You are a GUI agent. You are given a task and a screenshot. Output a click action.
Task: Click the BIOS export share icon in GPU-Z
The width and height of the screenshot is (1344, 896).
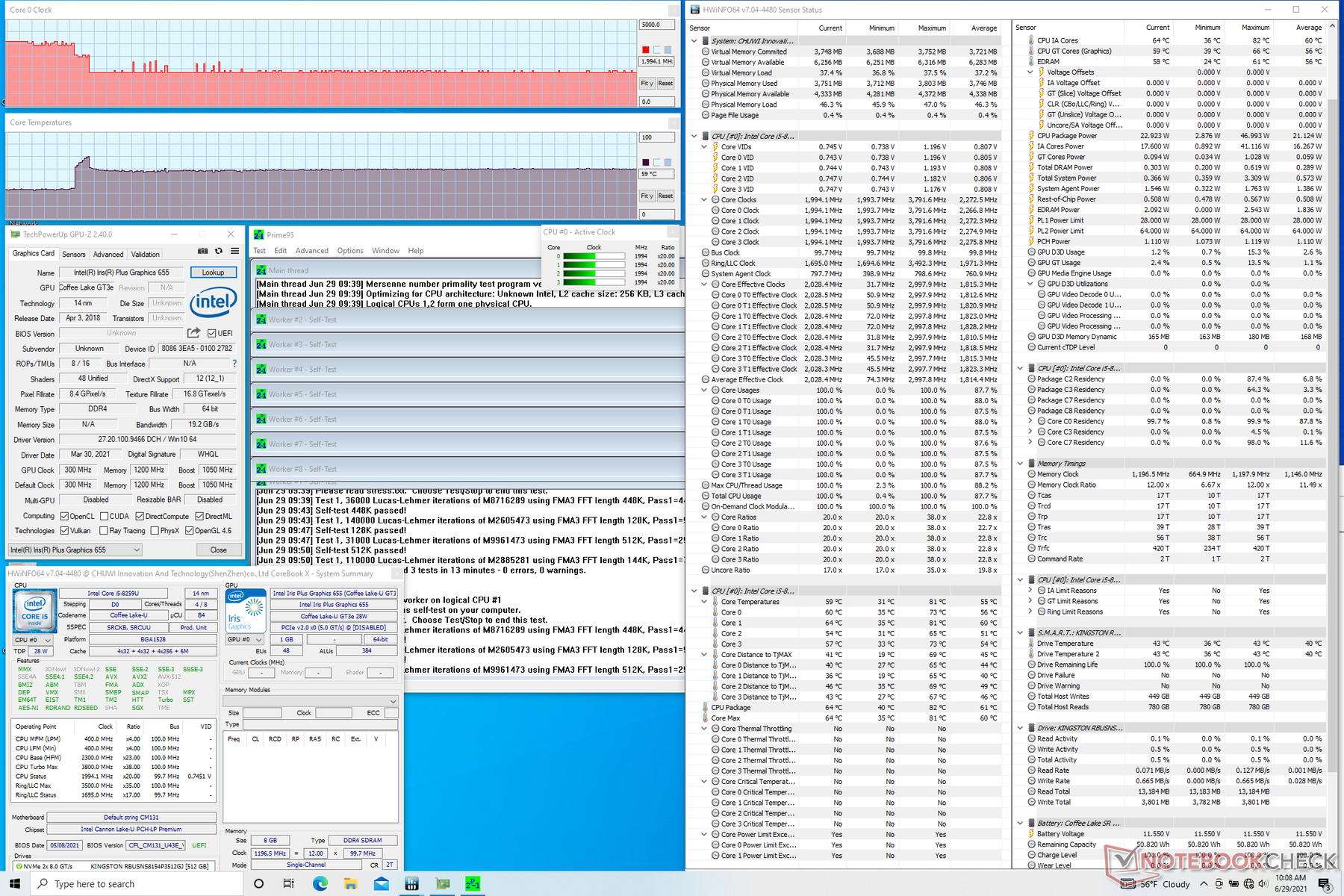(x=194, y=333)
